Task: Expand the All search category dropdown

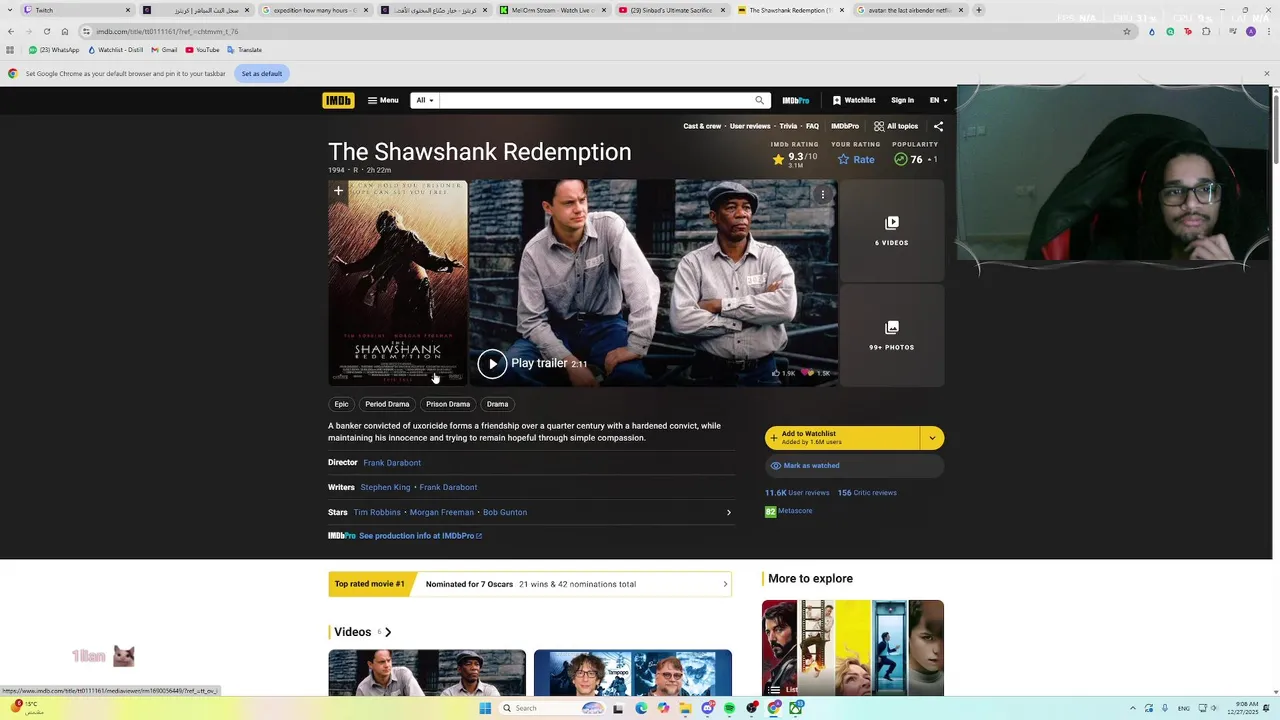Action: 425,100
